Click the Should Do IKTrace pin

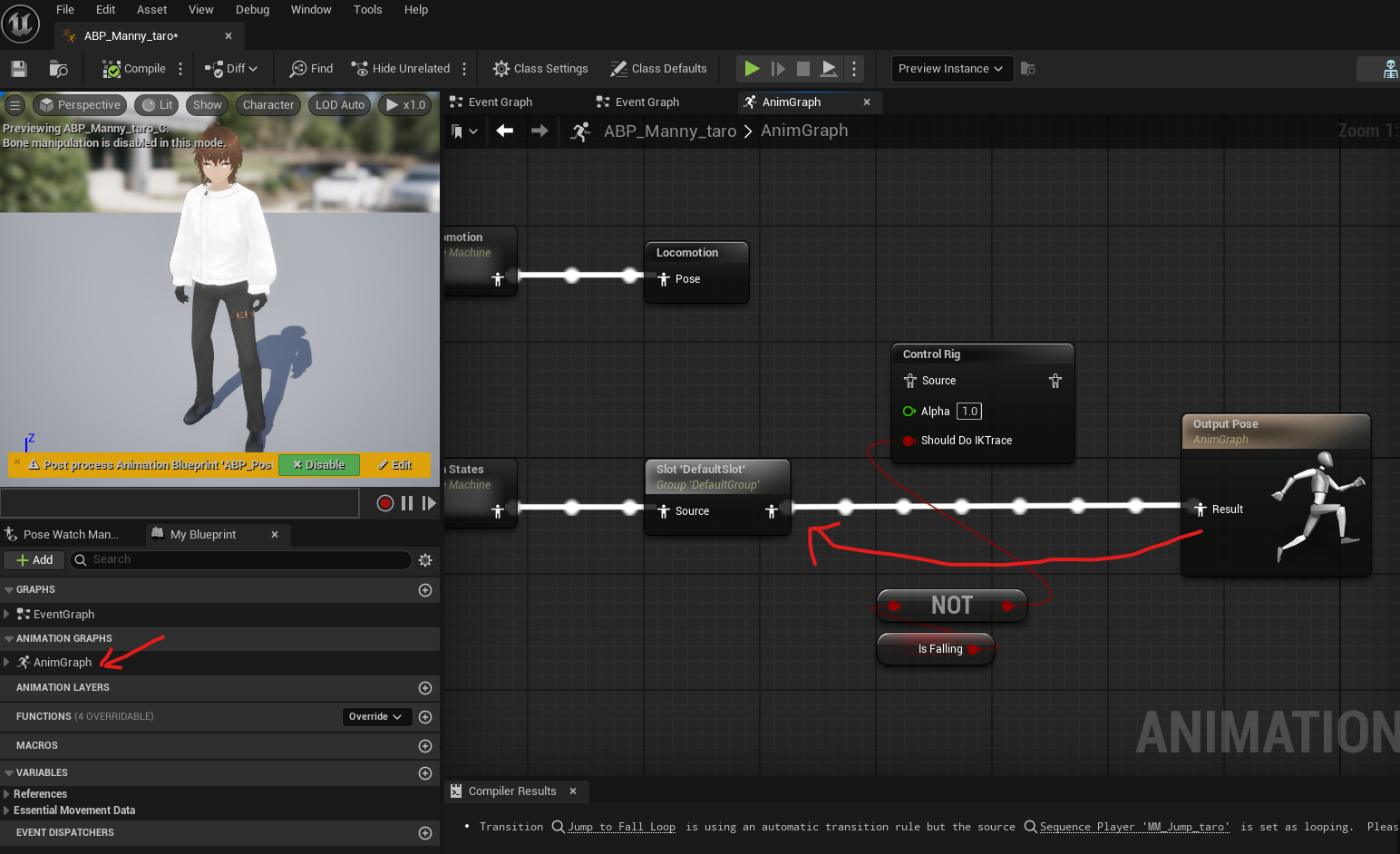(x=909, y=440)
